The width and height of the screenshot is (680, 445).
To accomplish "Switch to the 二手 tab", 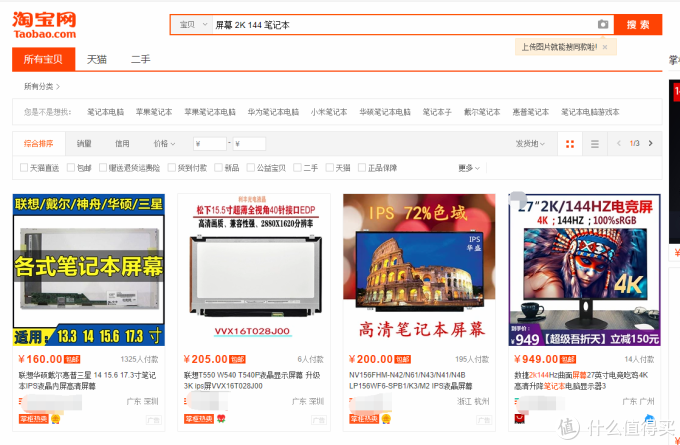I will coord(141,59).
